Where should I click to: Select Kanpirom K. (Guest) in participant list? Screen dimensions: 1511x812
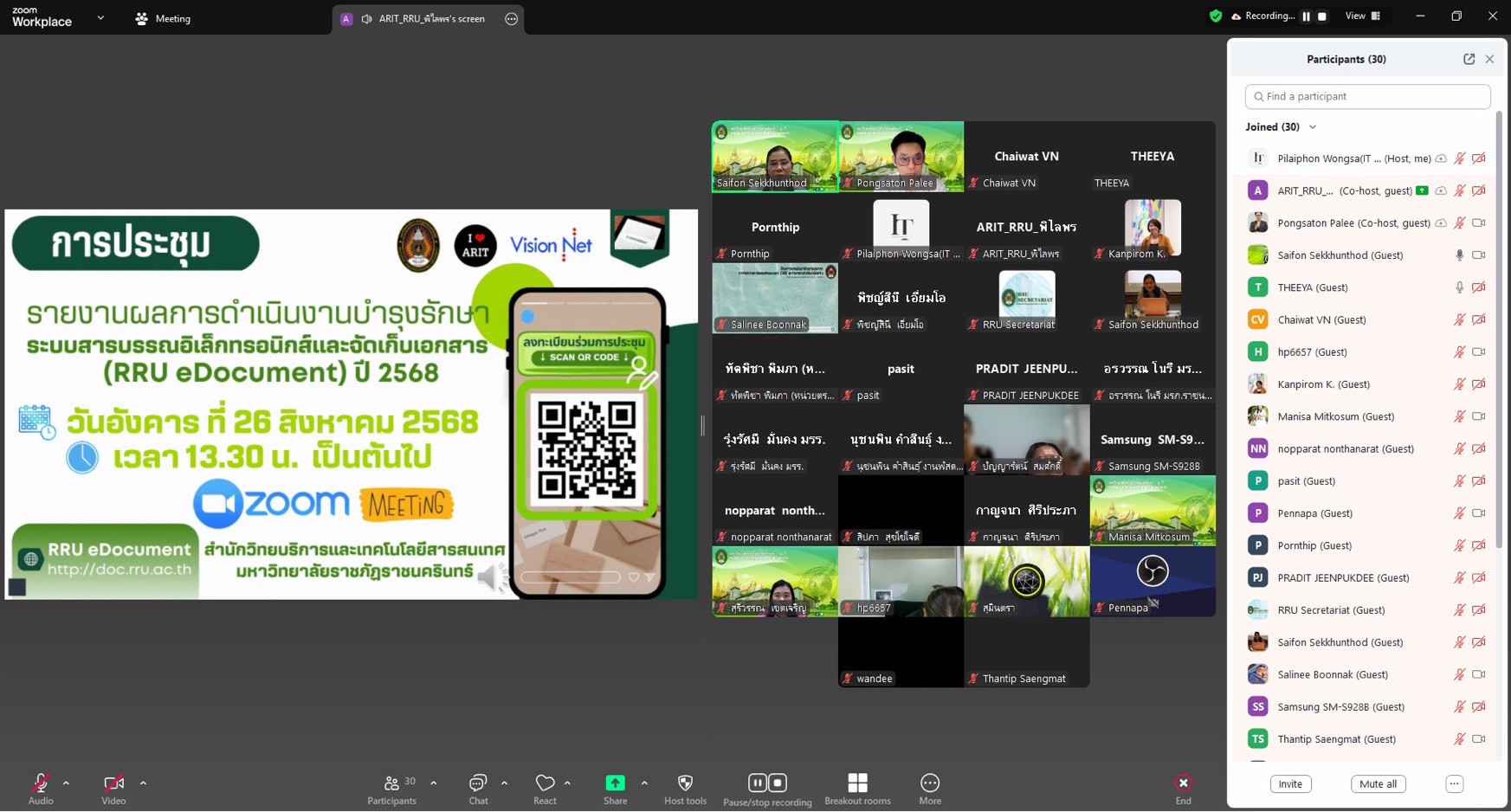point(1366,384)
